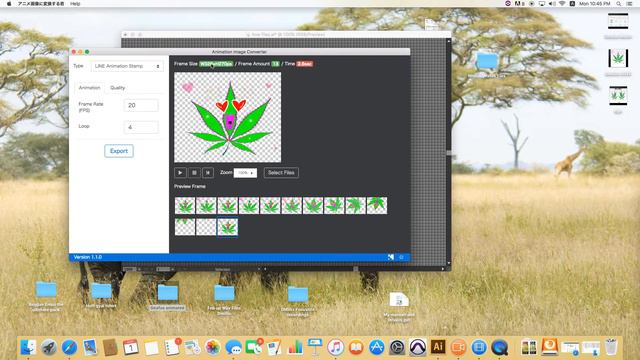The height and width of the screenshot is (360, 640).
Task: Open Messages from the Dock
Action: point(233,347)
